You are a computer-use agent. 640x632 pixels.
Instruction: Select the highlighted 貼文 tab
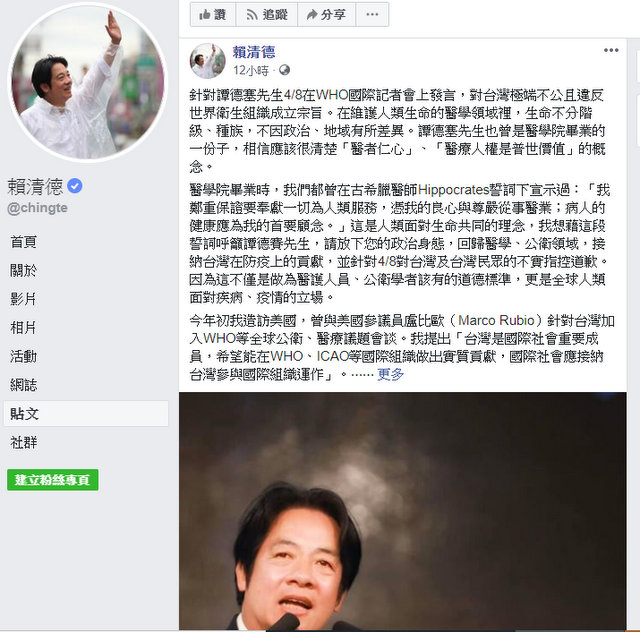(86, 414)
